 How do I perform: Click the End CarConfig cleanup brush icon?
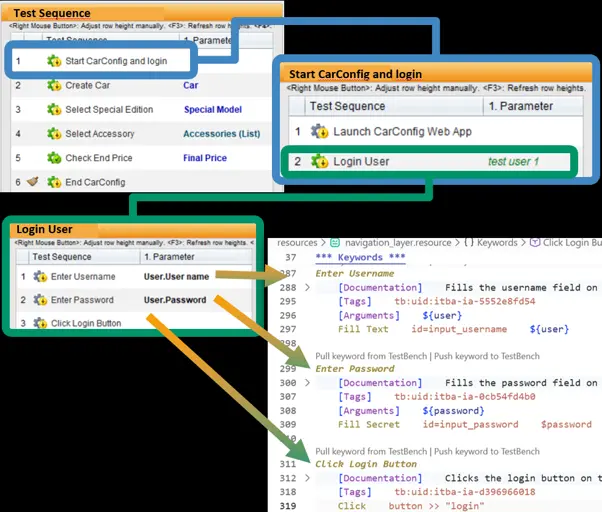pyautogui.click(x=33, y=181)
